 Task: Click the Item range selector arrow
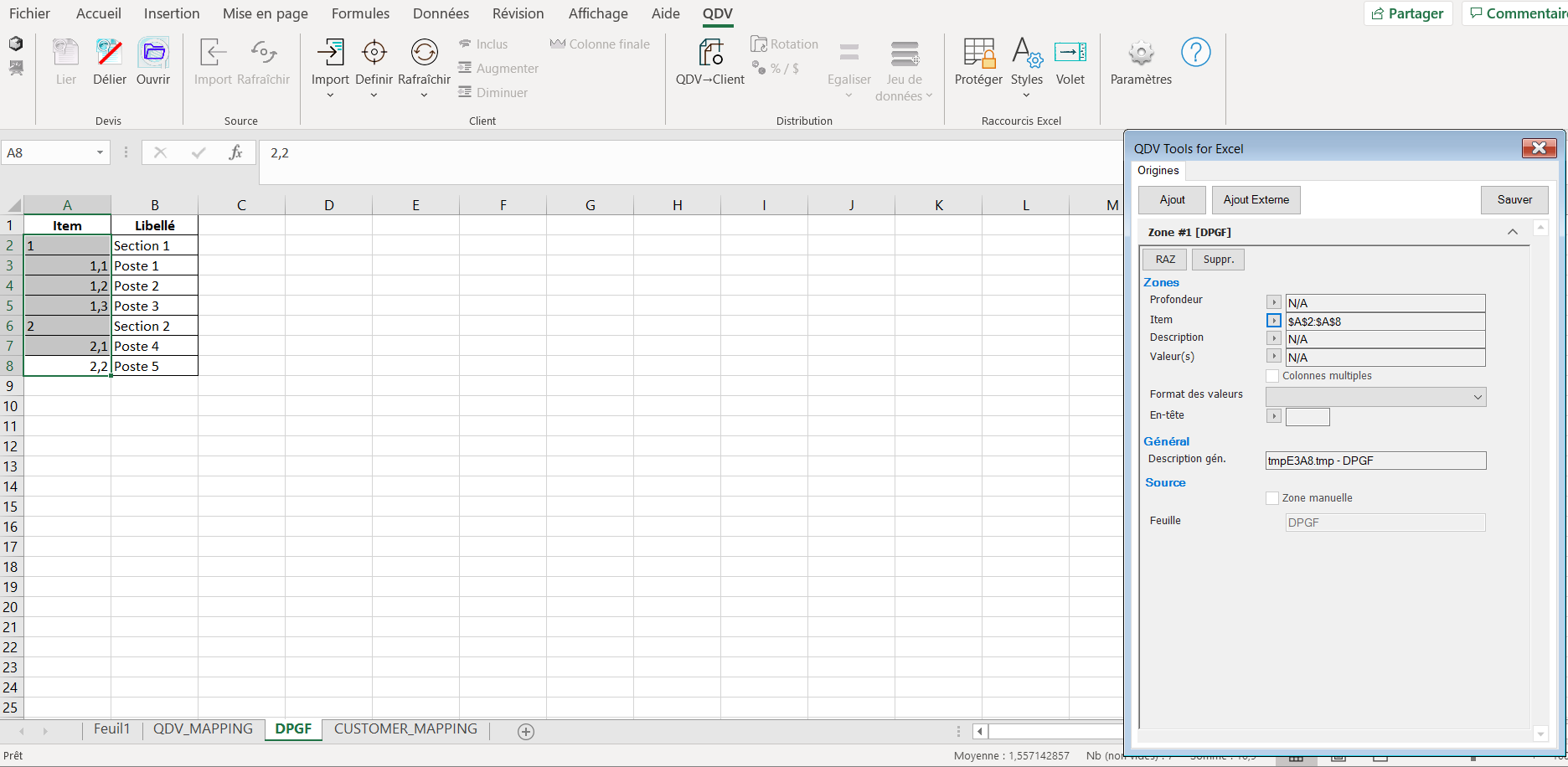point(1274,321)
